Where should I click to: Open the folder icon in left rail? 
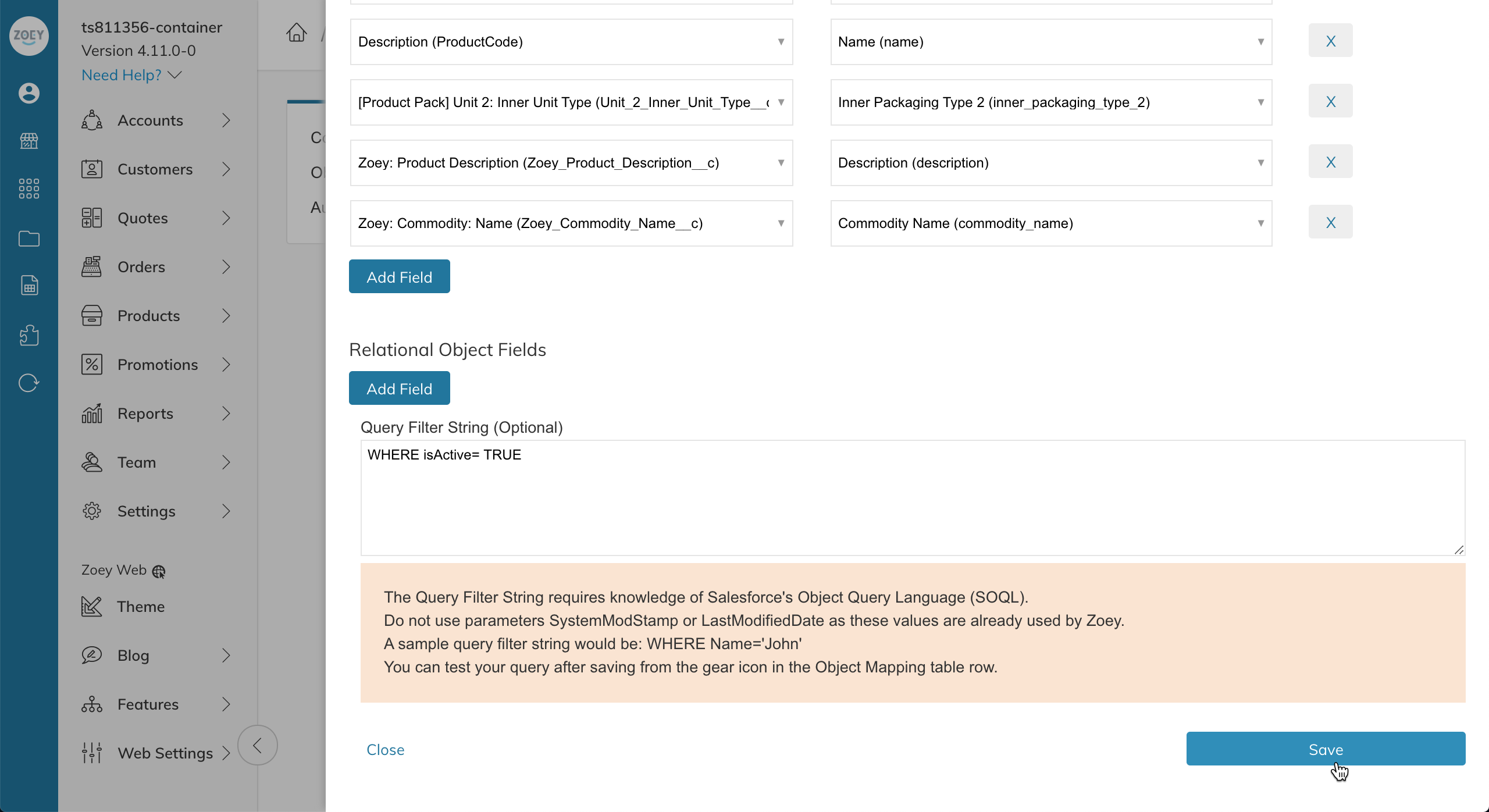pyautogui.click(x=29, y=238)
